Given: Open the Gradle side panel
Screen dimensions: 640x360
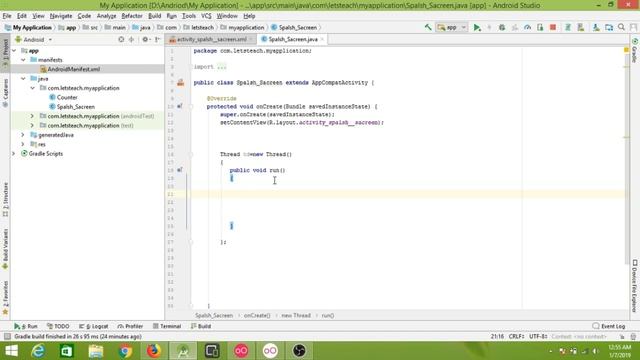Looking at the screenshot, I should point(635,50).
